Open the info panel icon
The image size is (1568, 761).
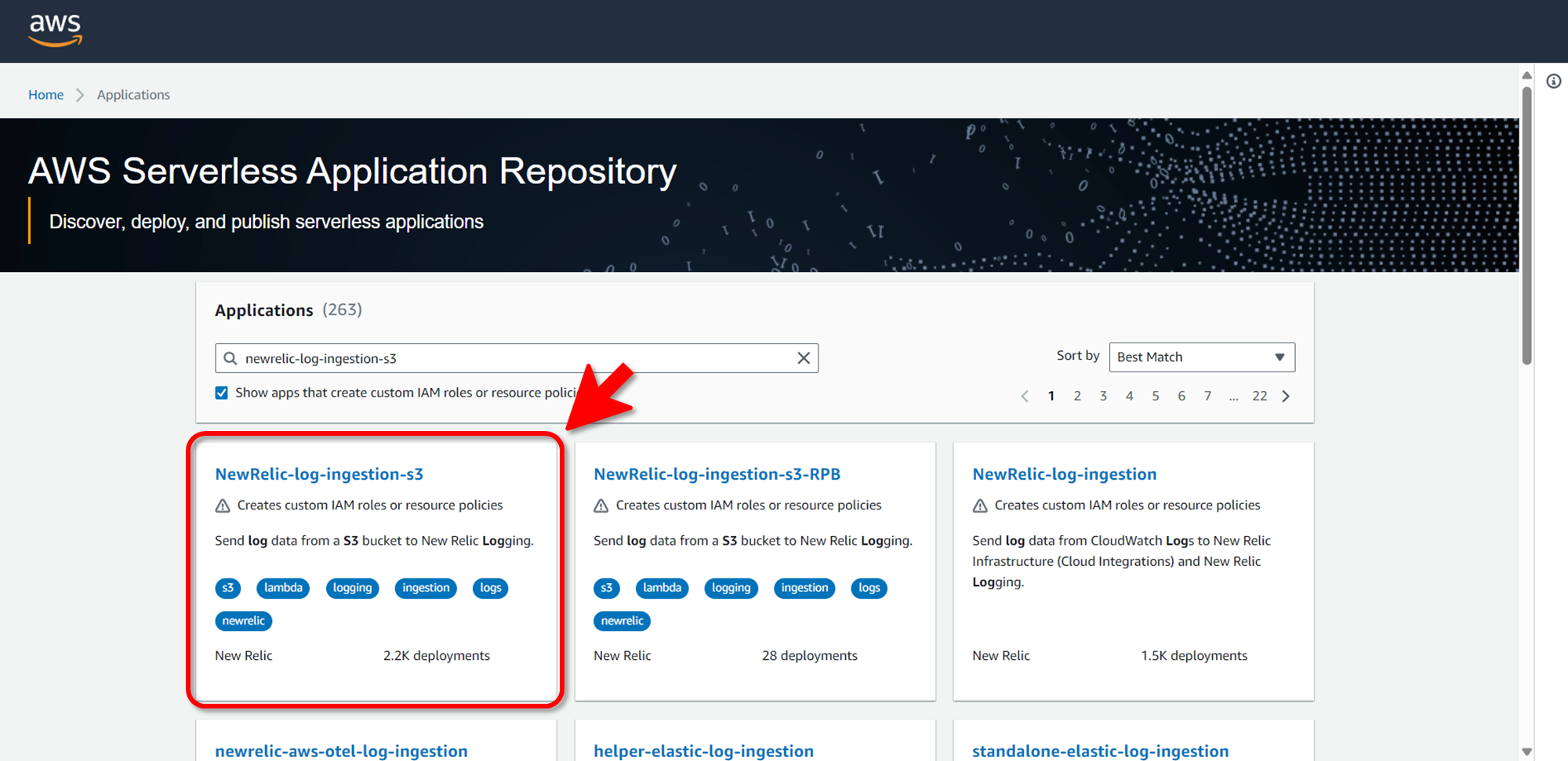click(x=1553, y=82)
